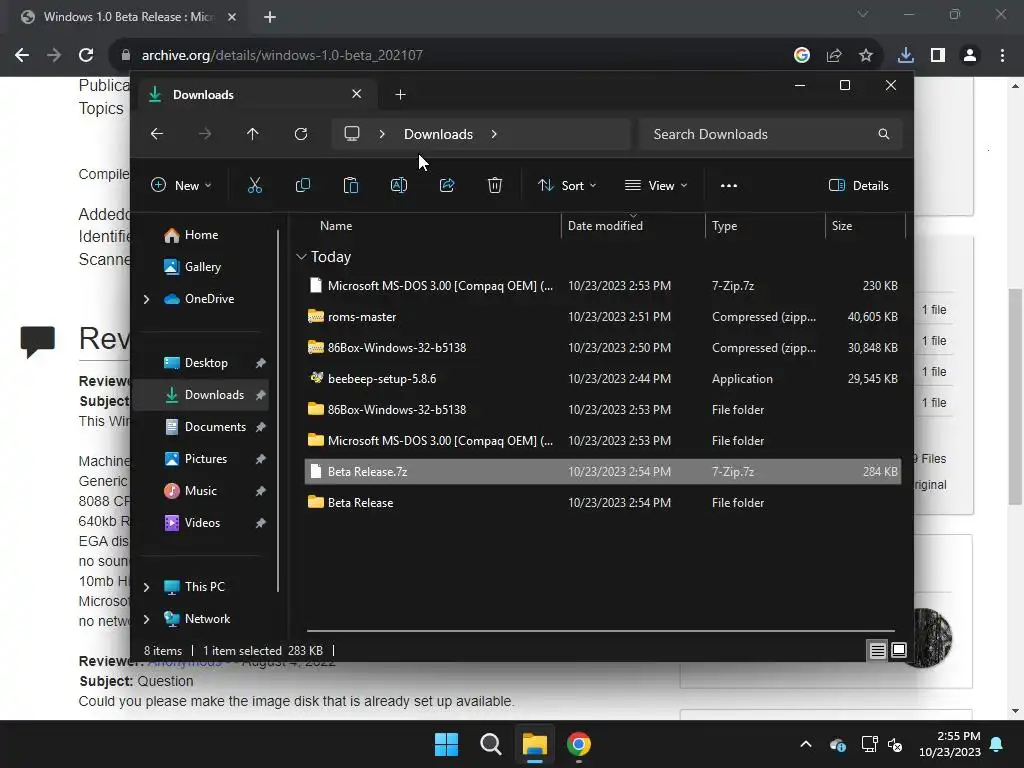Click the search magnifier in Search Downloads
1024x768 pixels.
(884, 134)
